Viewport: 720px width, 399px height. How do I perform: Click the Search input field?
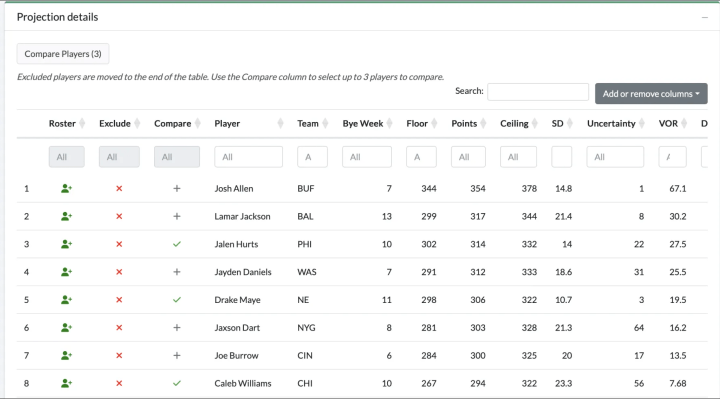pos(538,92)
